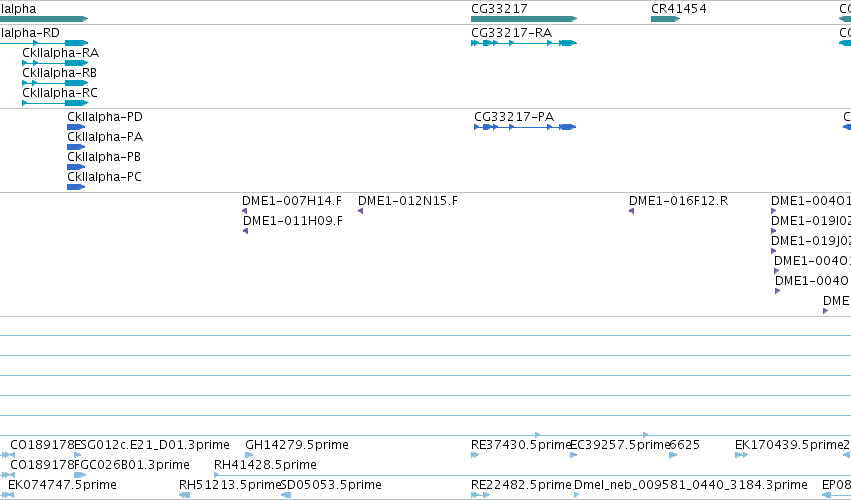The height and width of the screenshot is (500, 851).
Task: Click the DME1-012N15.F marker arrow
Action: pyautogui.click(x=361, y=211)
